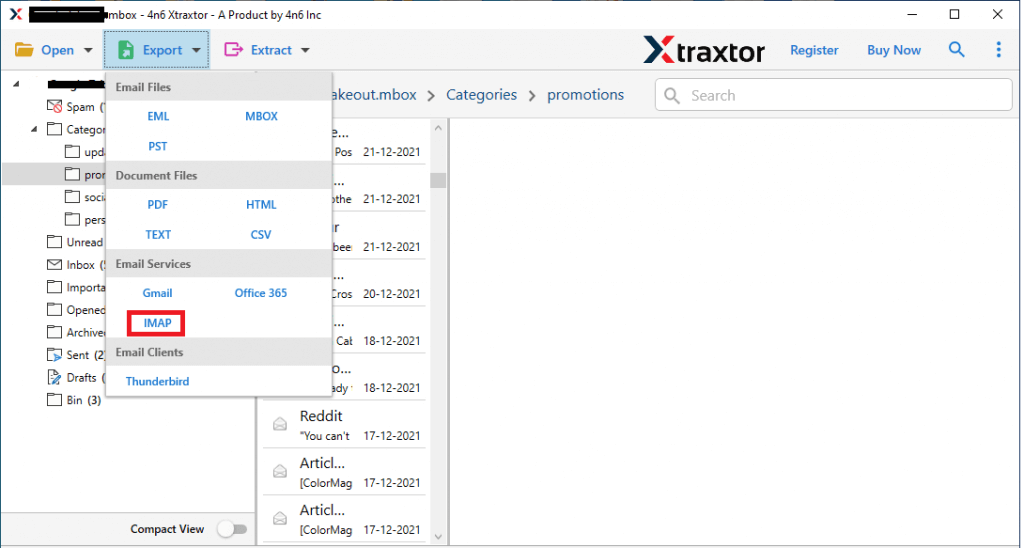The height and width of the screenshot is (548, 1024).
Task: Click the pink Extract icon
Action: point(233,50)
